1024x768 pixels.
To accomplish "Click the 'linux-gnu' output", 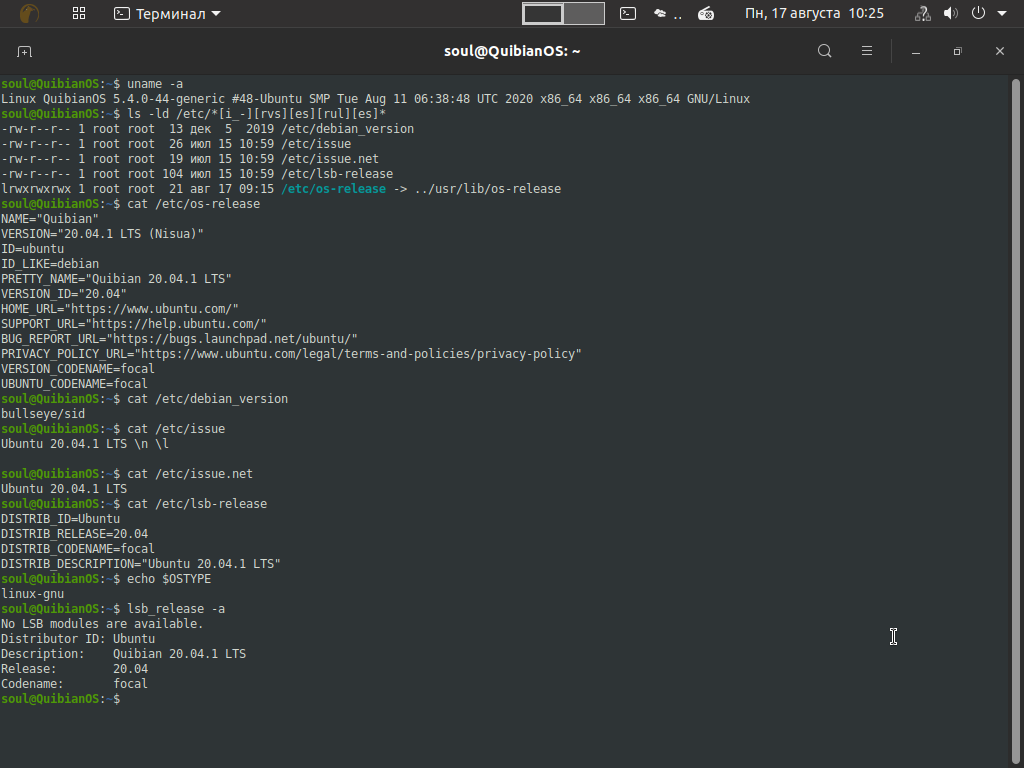I will (33, 594).
